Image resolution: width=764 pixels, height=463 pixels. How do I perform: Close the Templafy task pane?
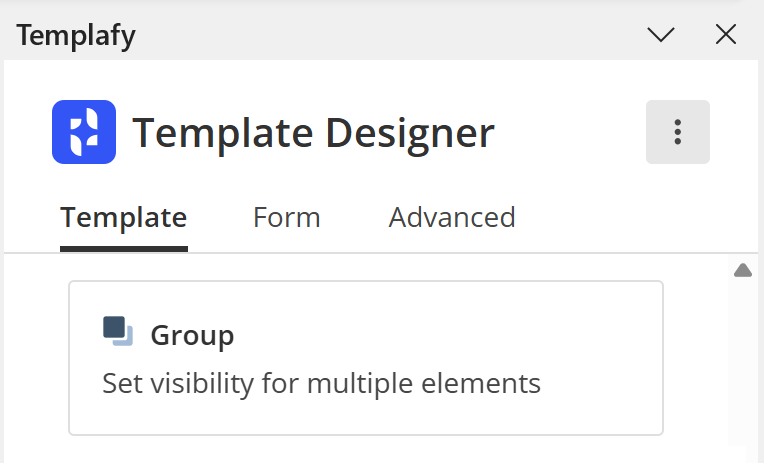(726, 35)
